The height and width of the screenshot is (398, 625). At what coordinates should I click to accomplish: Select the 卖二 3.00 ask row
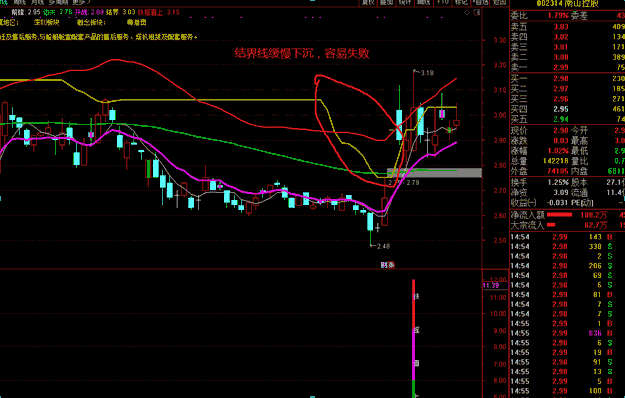click(568, 57)
